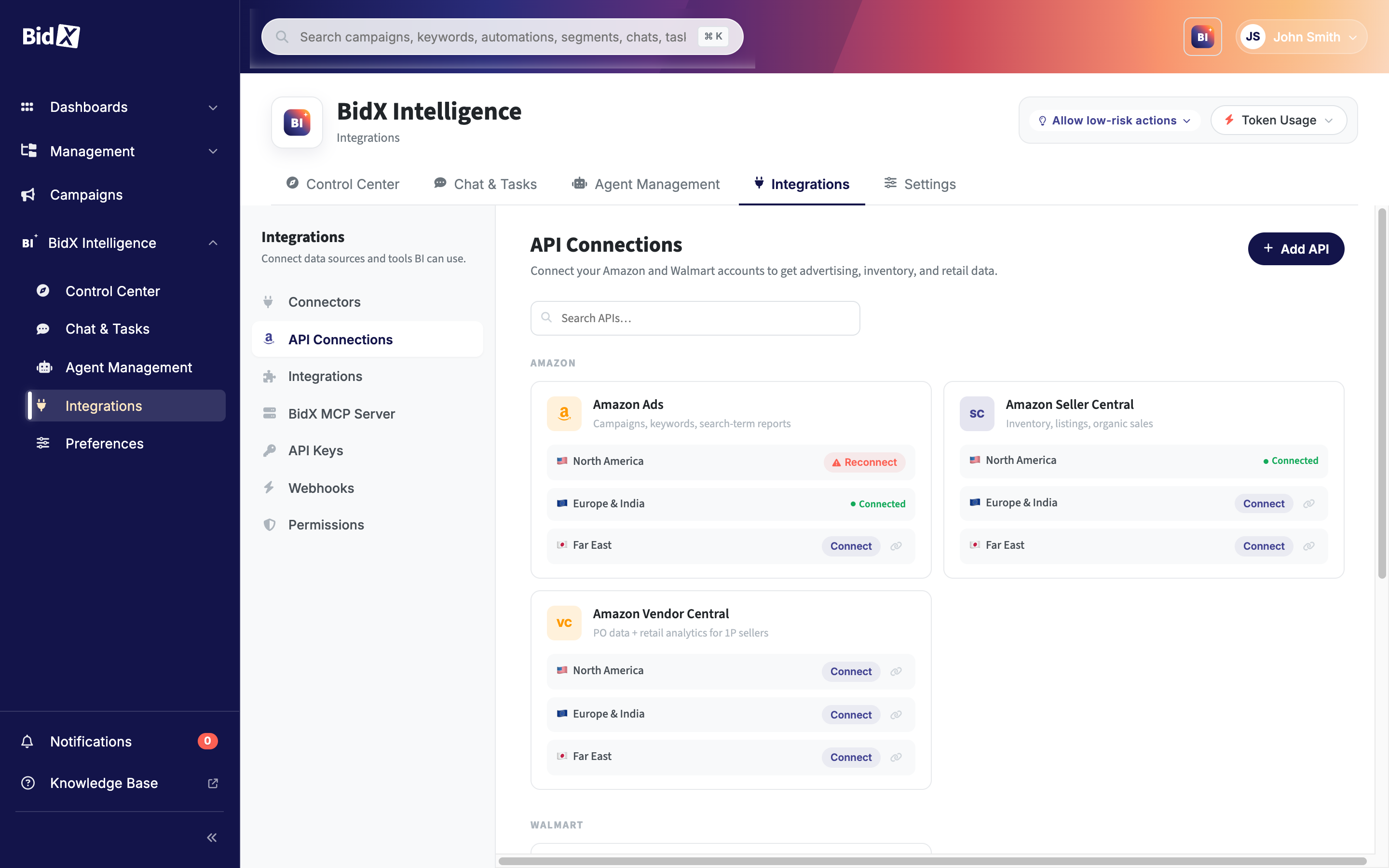Click the VC Vendor Central icon
The image size is (1389, 868).
coord(564,623)
